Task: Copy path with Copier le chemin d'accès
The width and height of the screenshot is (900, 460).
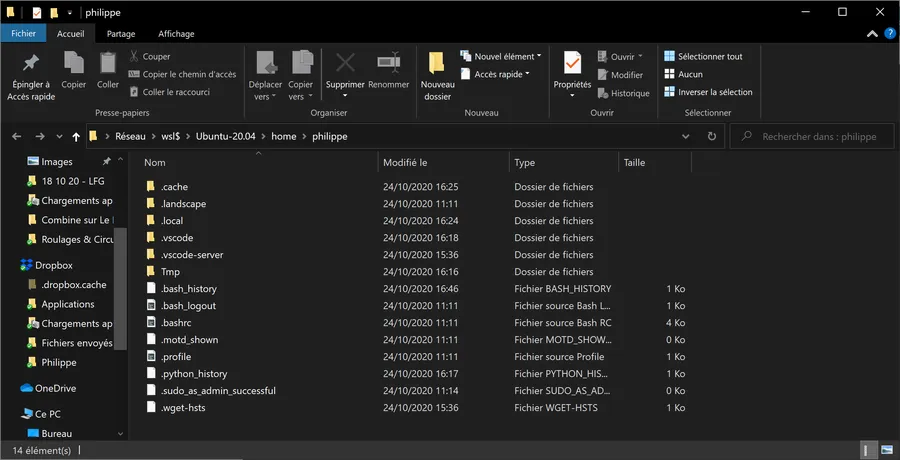Action: [x=182, y=74]
